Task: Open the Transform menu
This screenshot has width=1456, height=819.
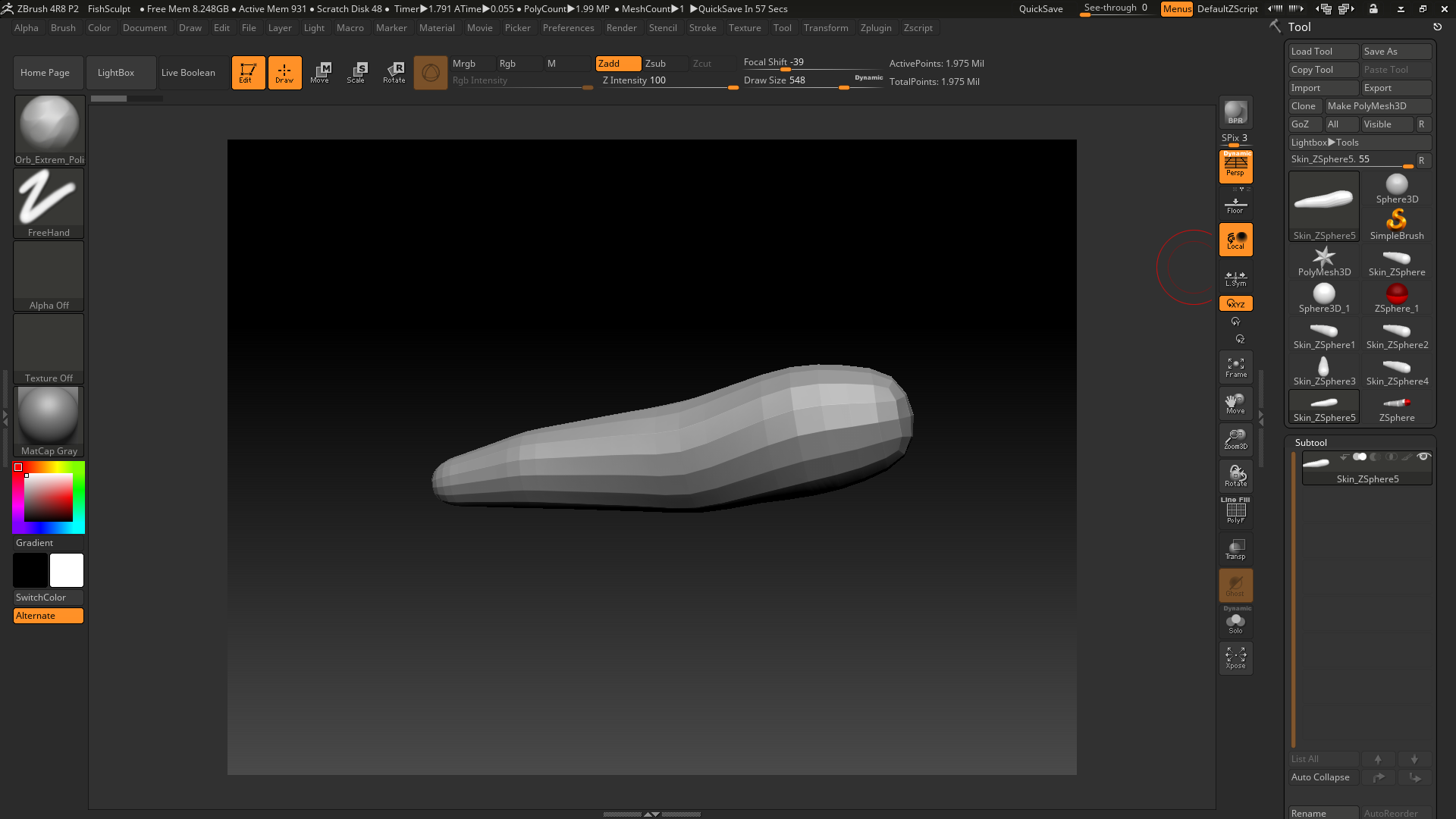Action: (x=826, y=28)
